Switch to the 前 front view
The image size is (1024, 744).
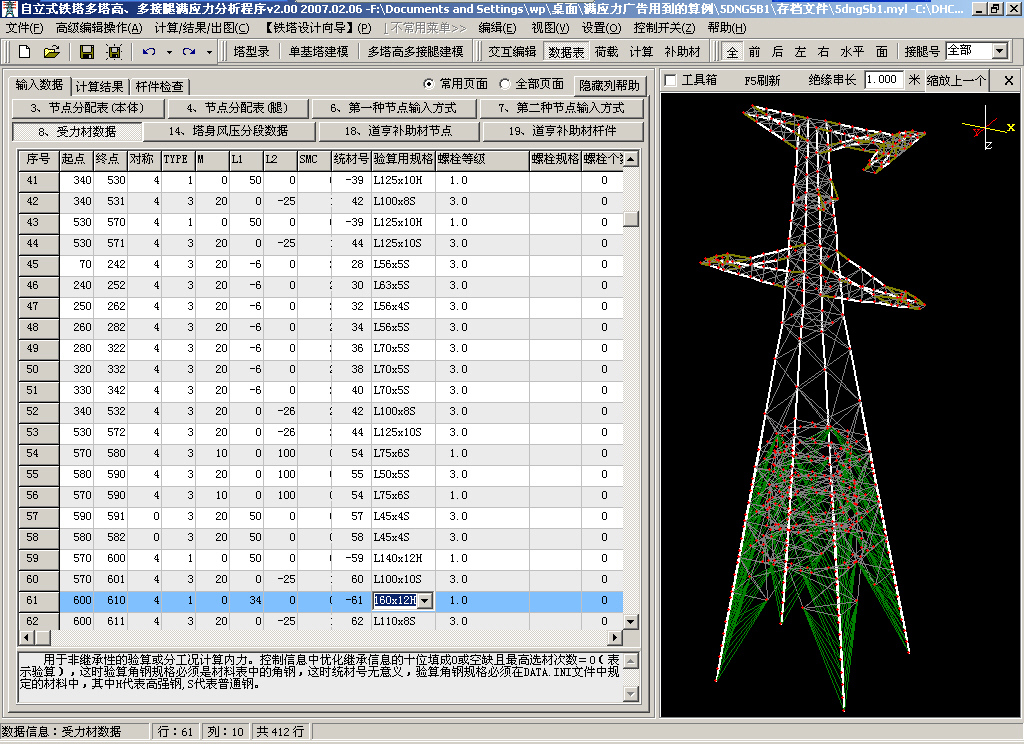point(754,52)
